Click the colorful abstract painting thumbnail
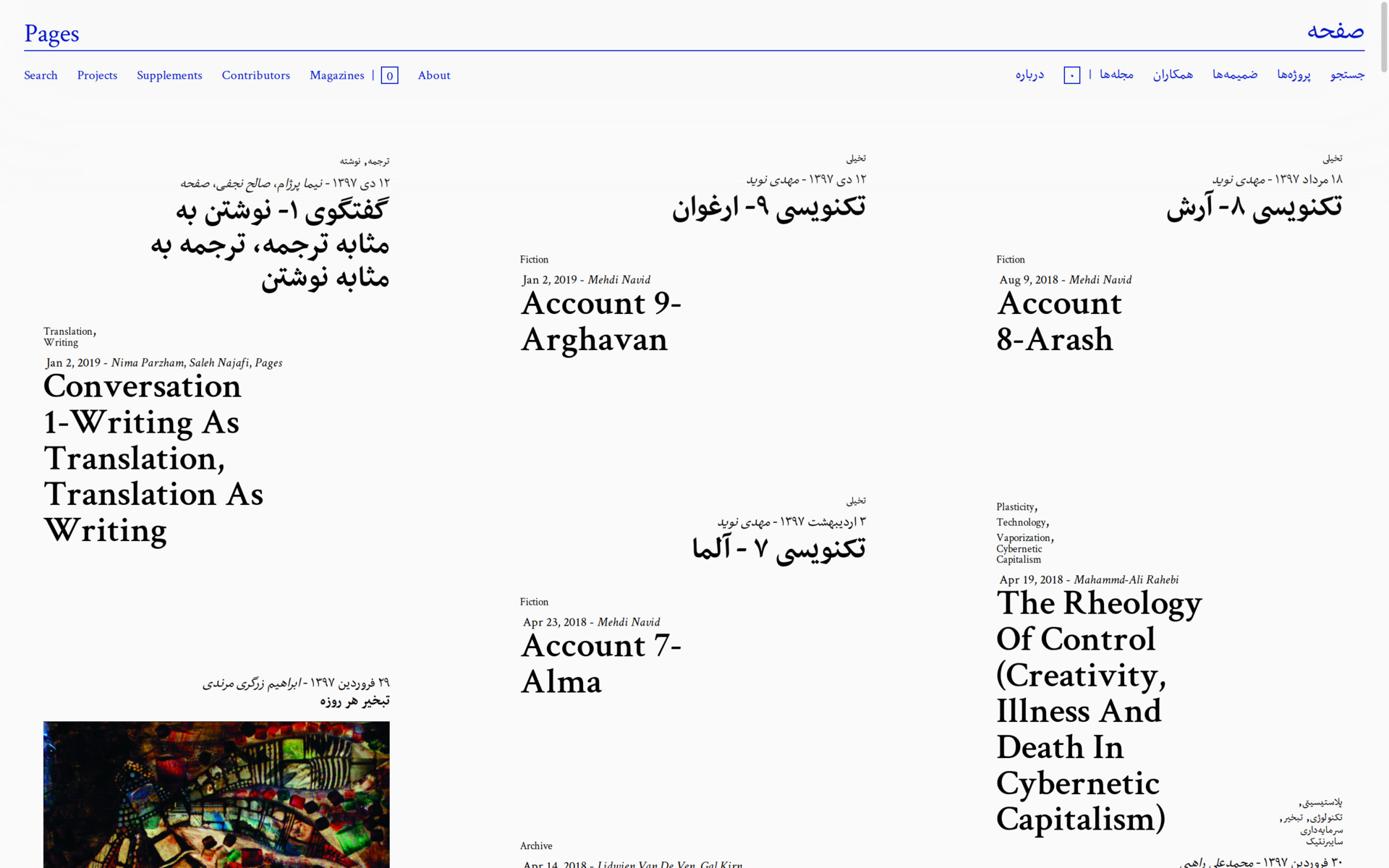This screenshot has width=1389, height=868. [216, 793]
